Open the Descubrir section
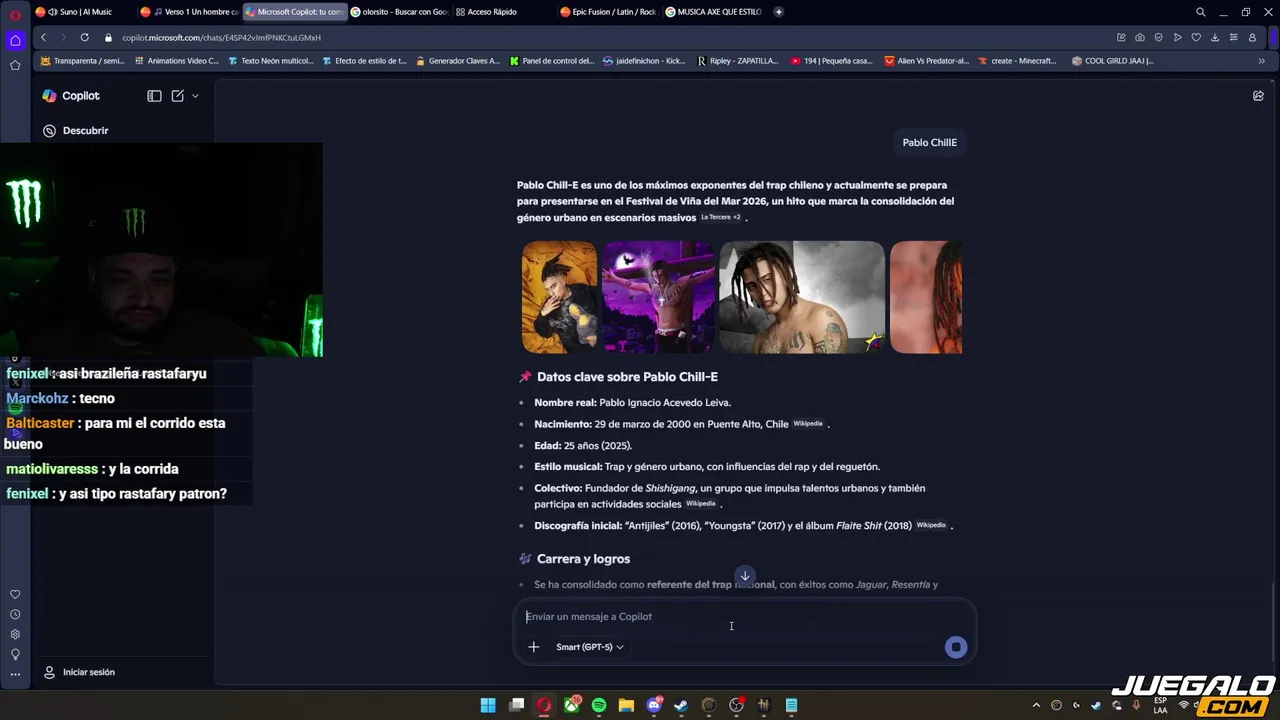 click(76, 130)
